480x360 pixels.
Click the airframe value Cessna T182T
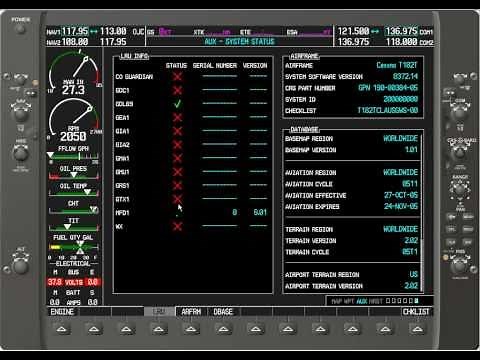point(397,65)
